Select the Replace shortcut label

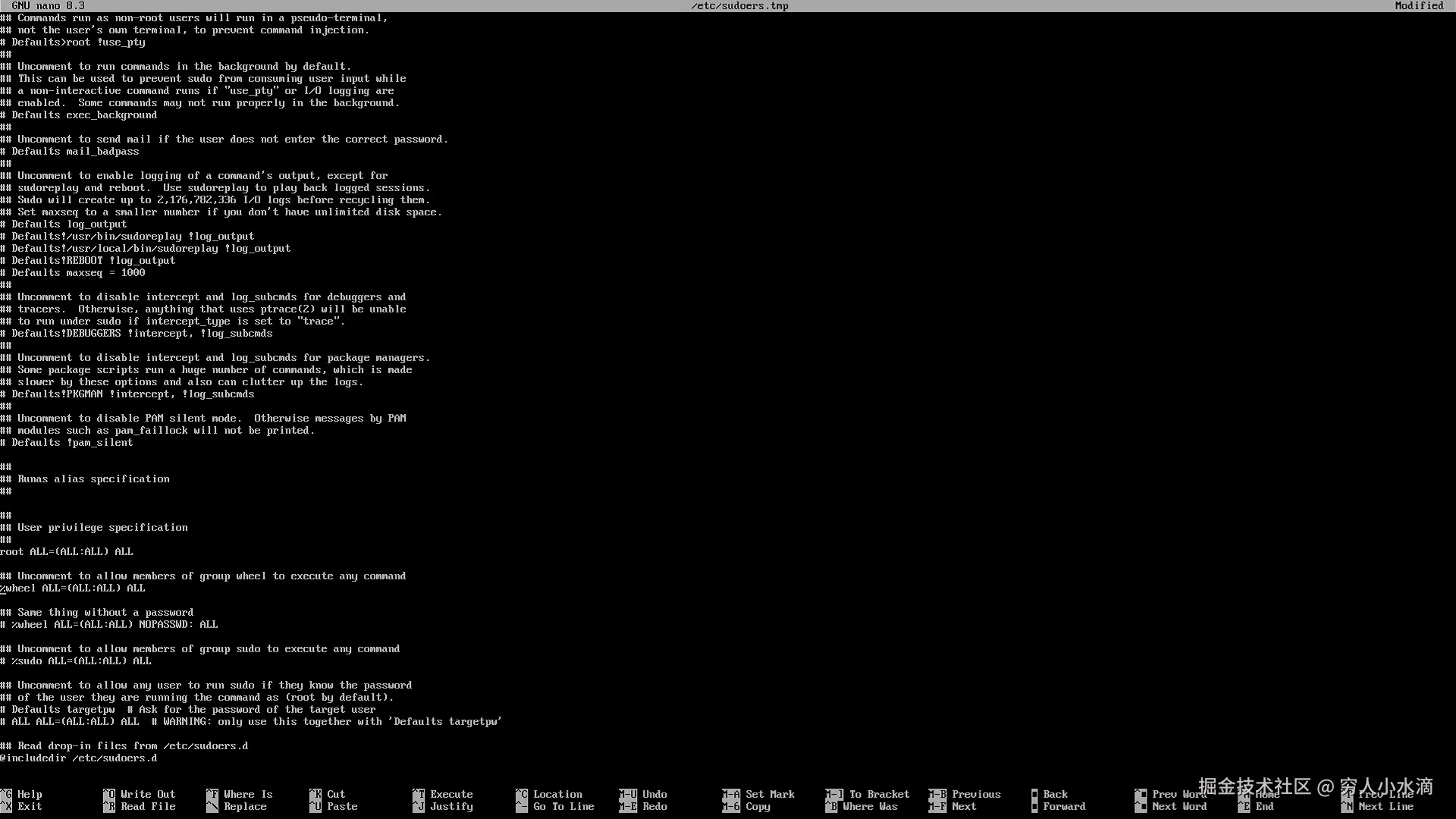244,806
